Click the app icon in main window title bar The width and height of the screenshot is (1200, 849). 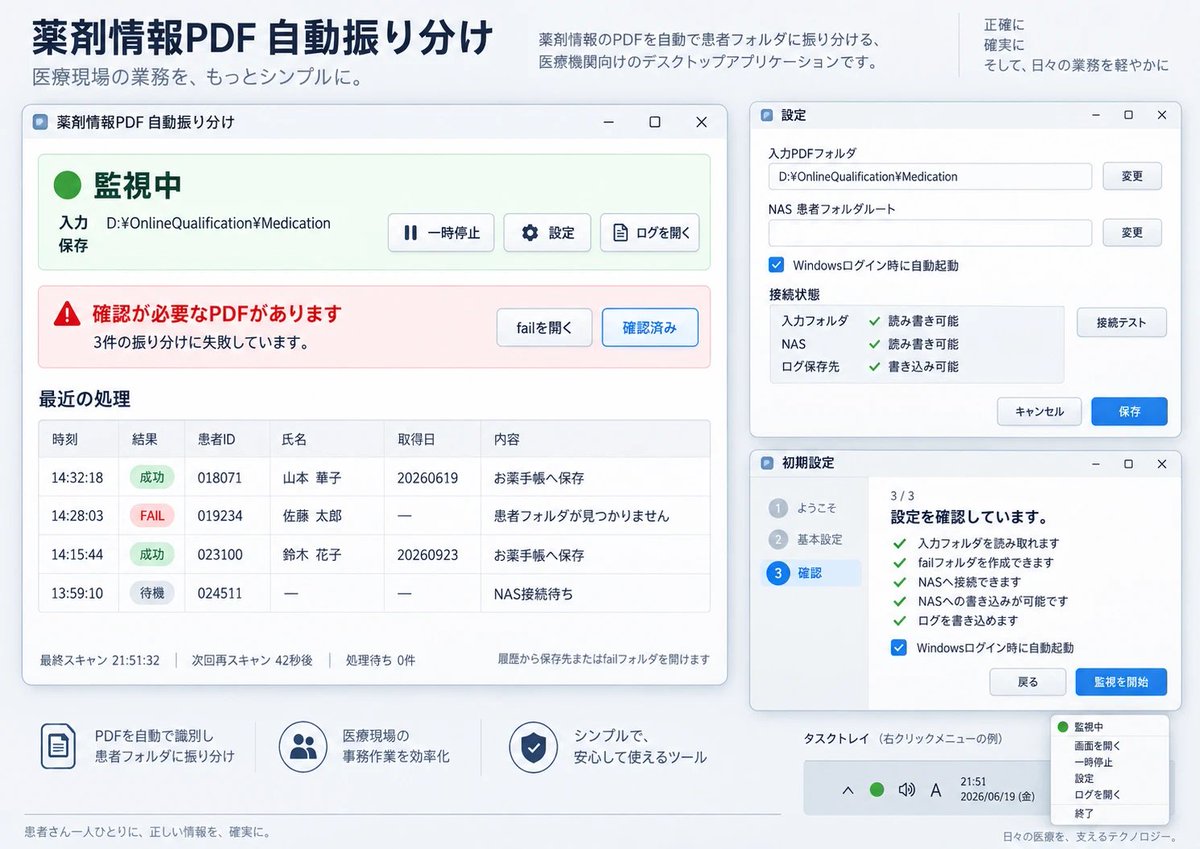click(x=40, y=122)
